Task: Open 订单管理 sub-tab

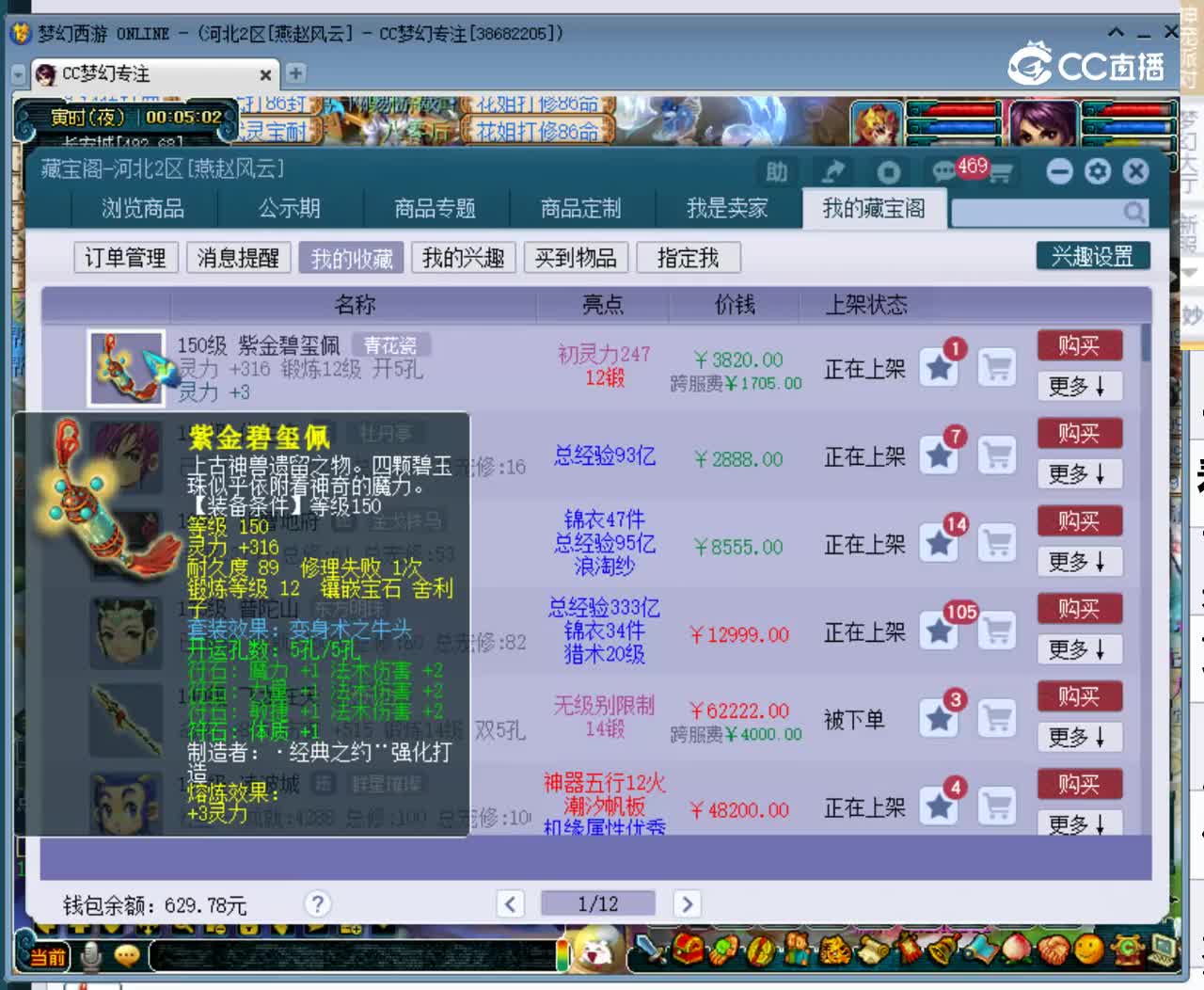Action: (125, 258)
